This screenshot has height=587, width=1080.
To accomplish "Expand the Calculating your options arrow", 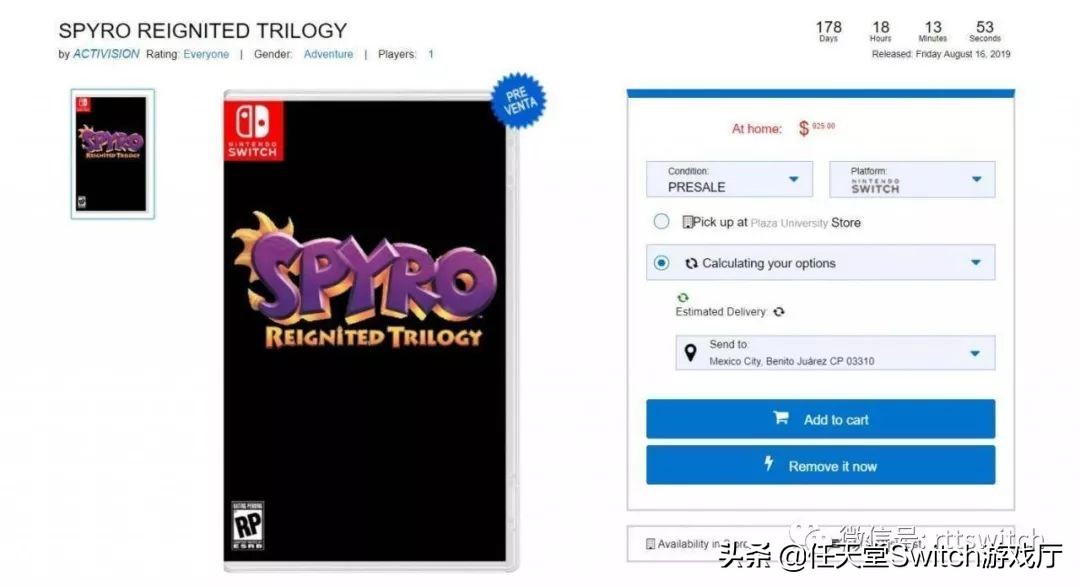I will pyautogui.click(x=975, y=262).
